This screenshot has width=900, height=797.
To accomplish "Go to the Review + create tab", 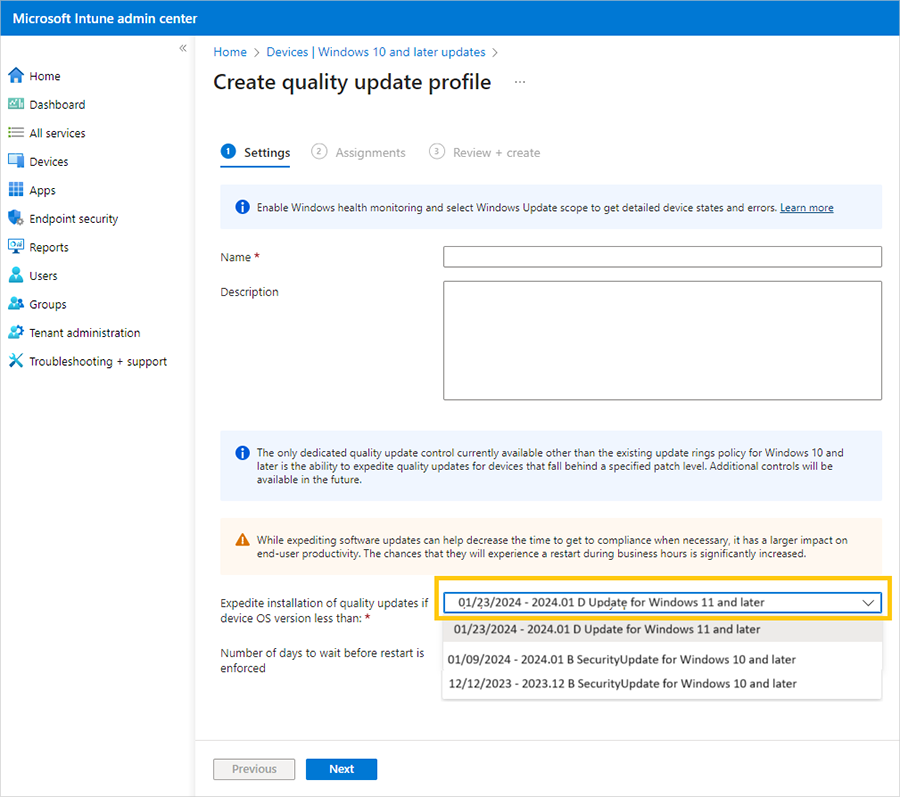I will tap(496, 153).
